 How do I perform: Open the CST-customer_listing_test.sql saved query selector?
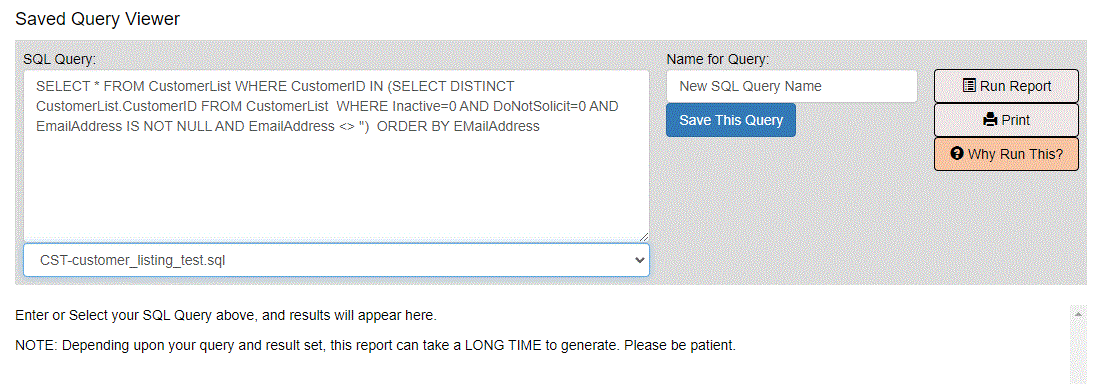coord(336,260)
